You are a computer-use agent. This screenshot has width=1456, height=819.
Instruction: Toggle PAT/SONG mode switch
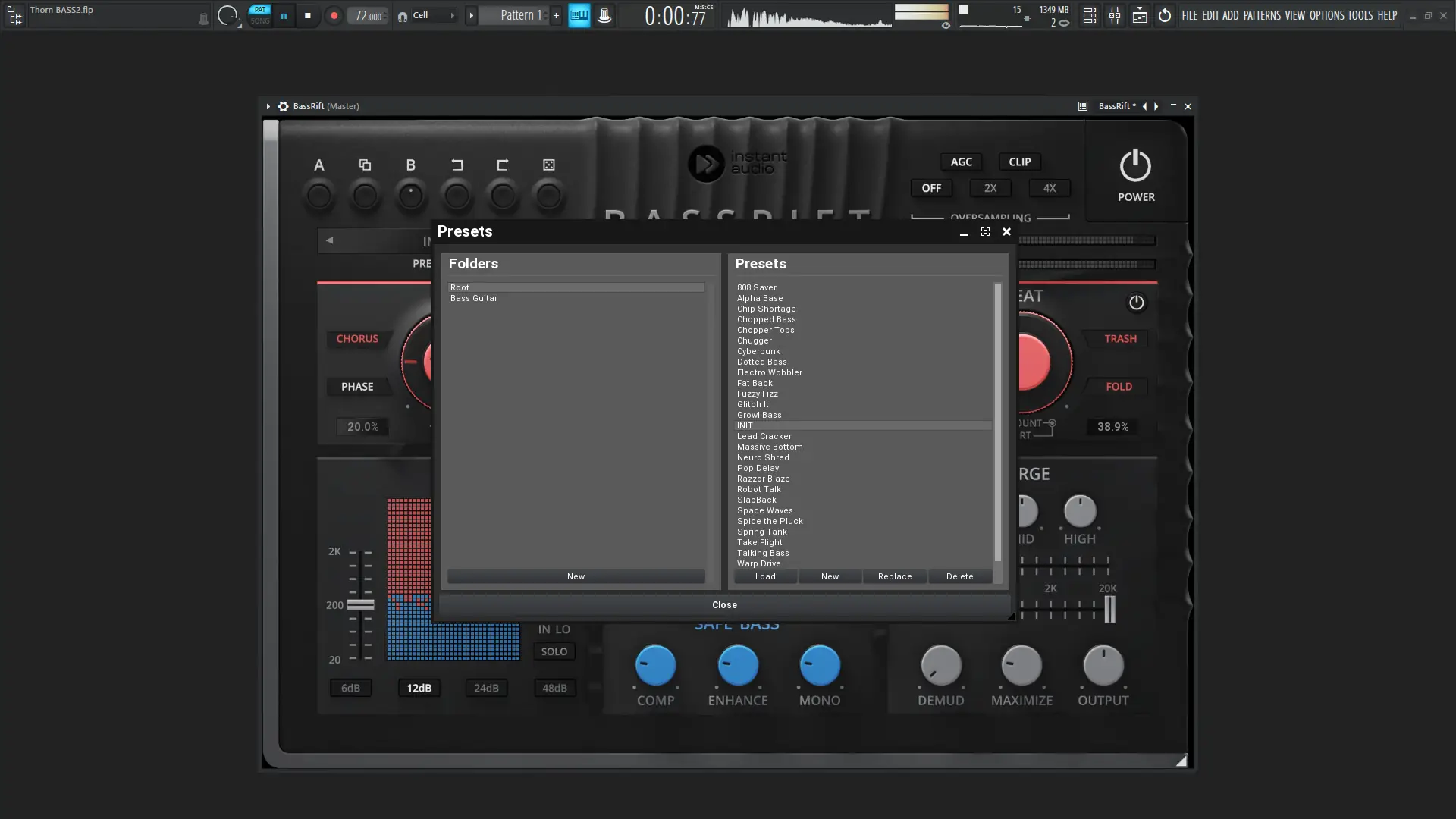point(260,15)
